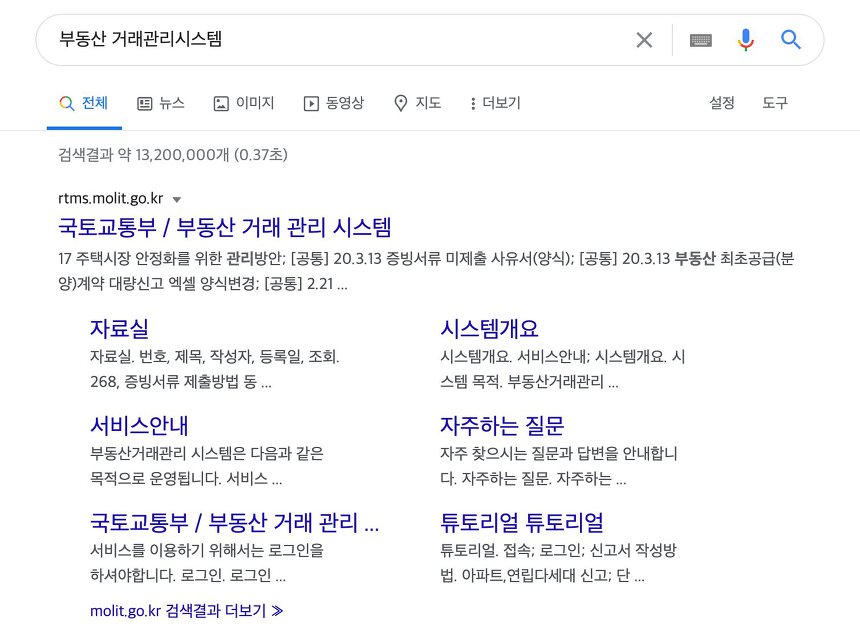Viewport: 860px width, 643px height.
Task: Open the 도구 options
Action: [774, 103]
